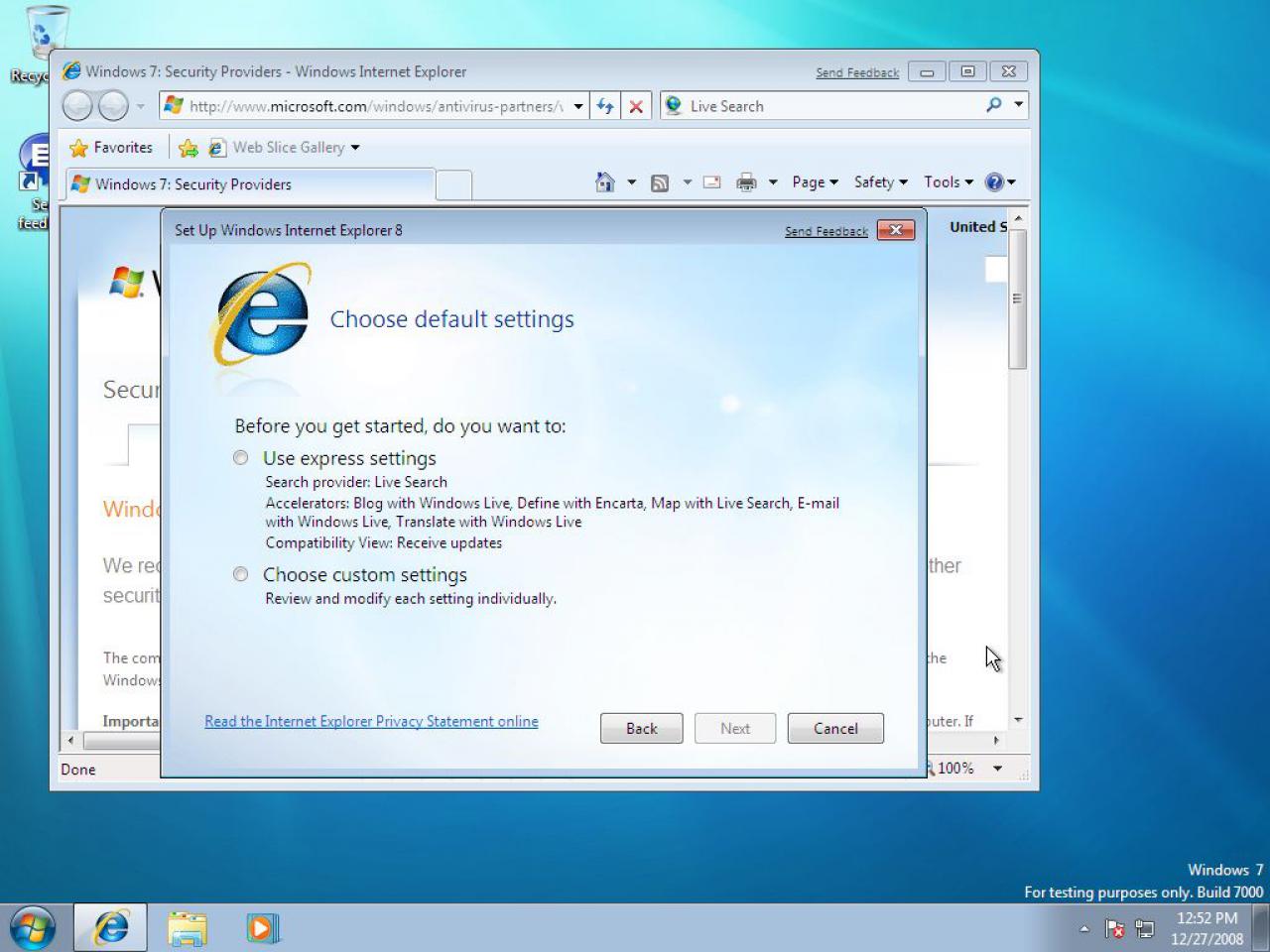Click the Microsoft site icon in address bar

(x=174, y=105)
